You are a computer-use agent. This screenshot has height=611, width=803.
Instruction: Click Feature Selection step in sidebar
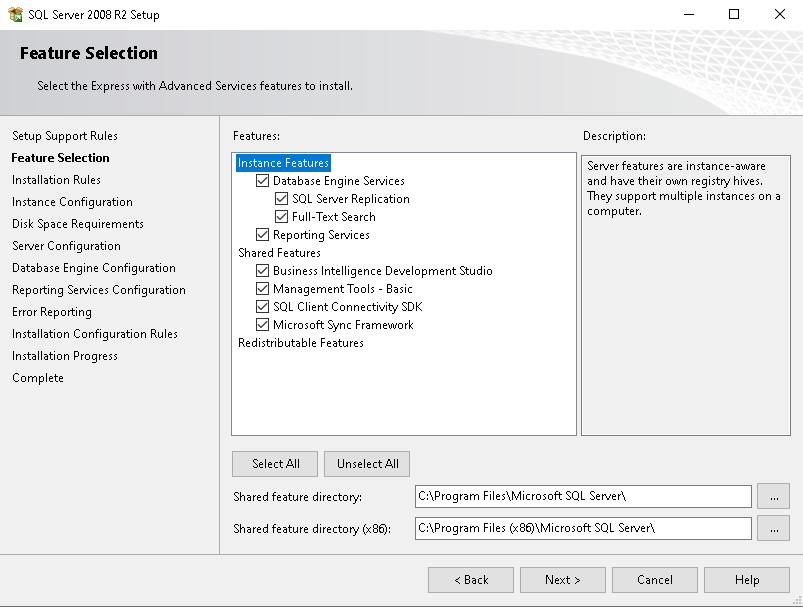(x=60, y=158)
